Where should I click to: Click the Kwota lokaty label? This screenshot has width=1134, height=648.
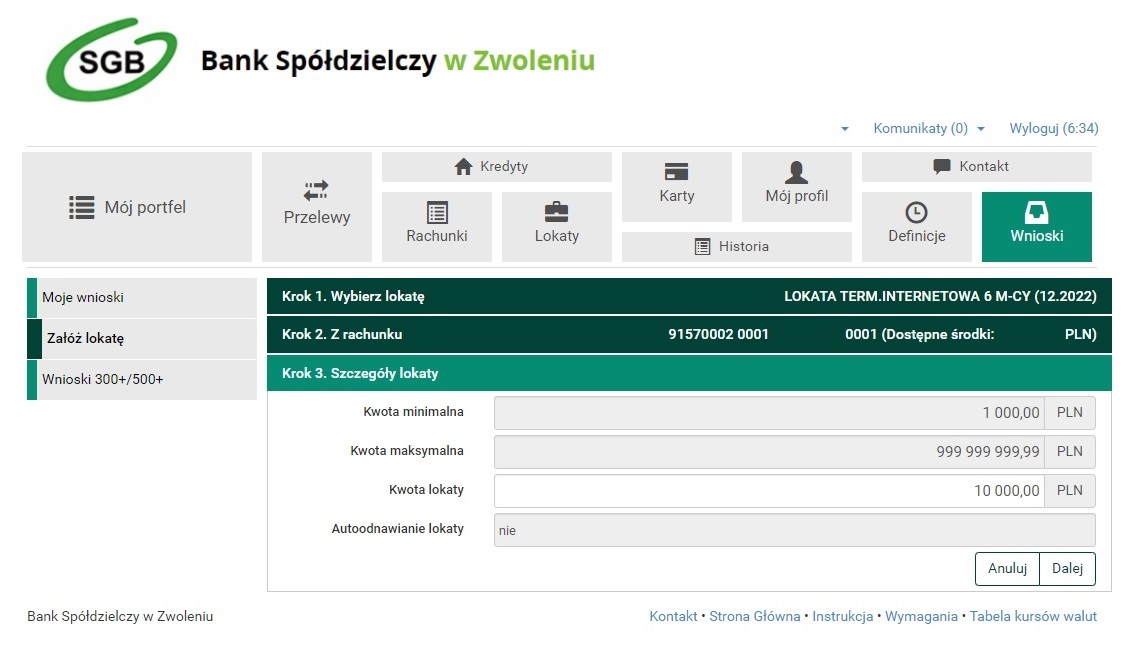click(x=426, y=490)
